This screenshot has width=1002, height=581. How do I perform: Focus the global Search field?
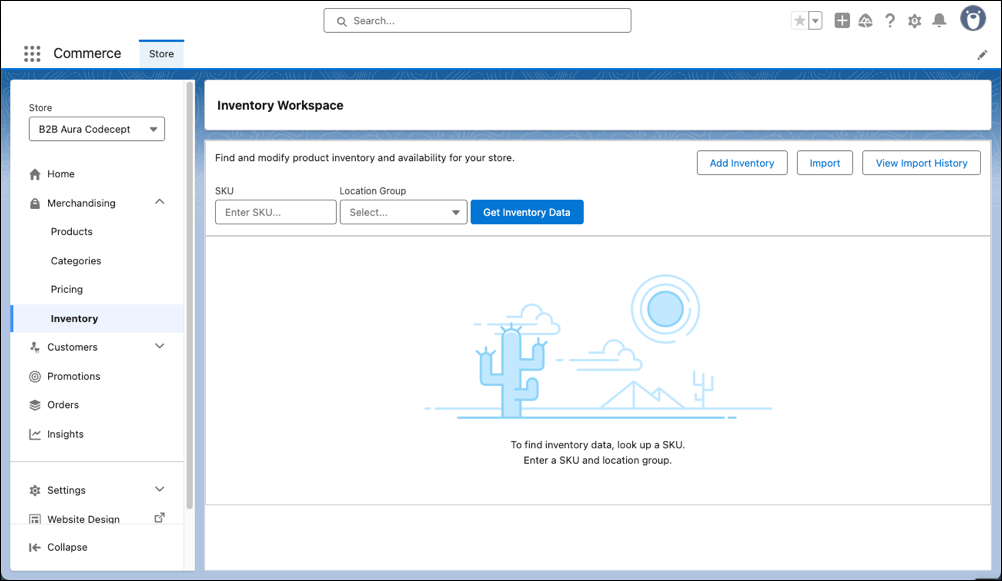click(477, 20)
